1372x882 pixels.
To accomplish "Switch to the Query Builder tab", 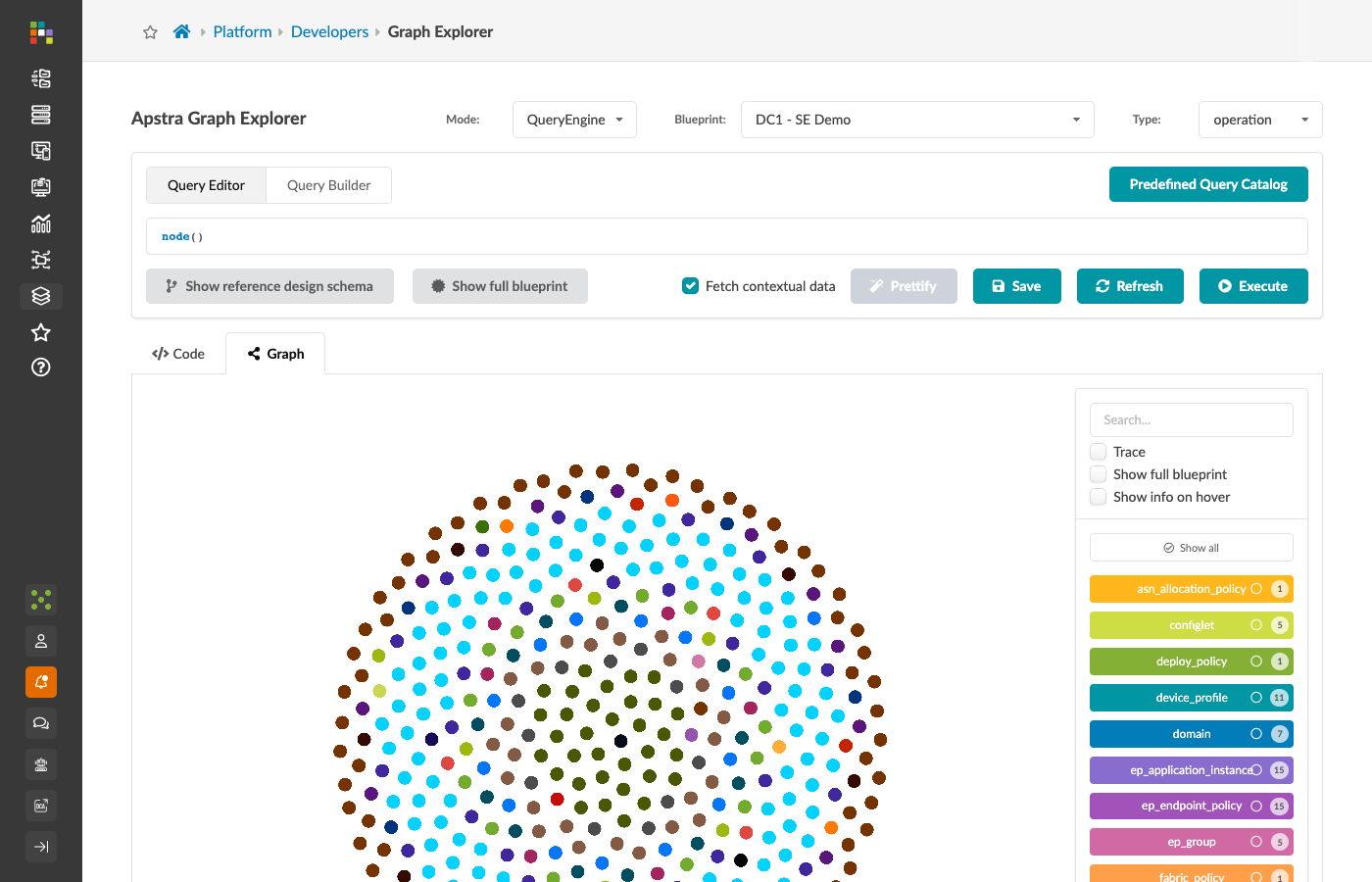I will pyautogui.click(x=328, y=185).
